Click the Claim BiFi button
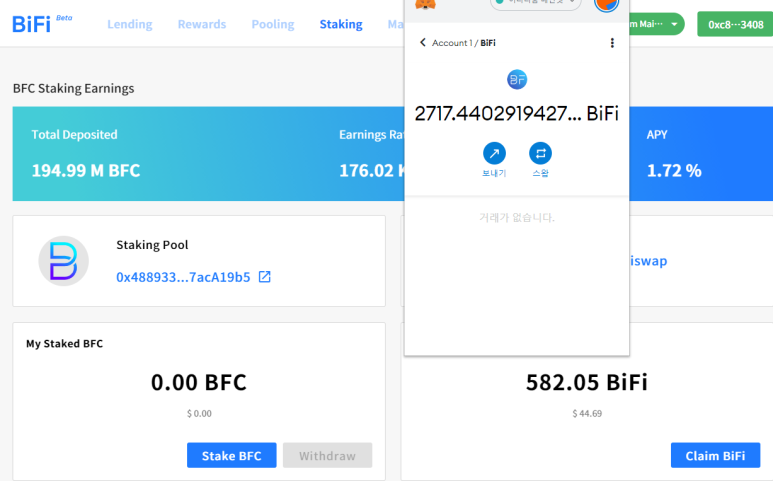Screen dimensions: 773x481 click(x=715, y=455)
